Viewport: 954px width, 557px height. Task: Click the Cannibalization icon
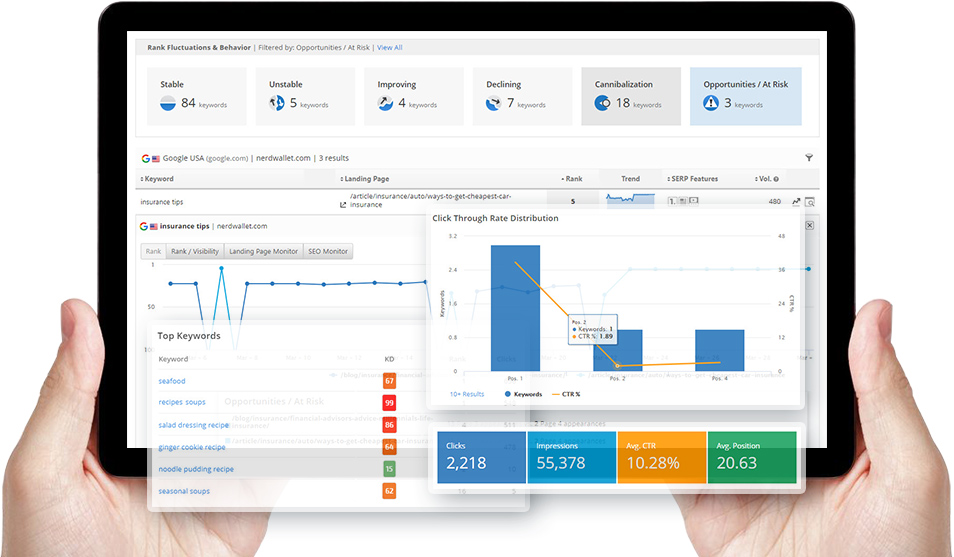coord(602,103)
